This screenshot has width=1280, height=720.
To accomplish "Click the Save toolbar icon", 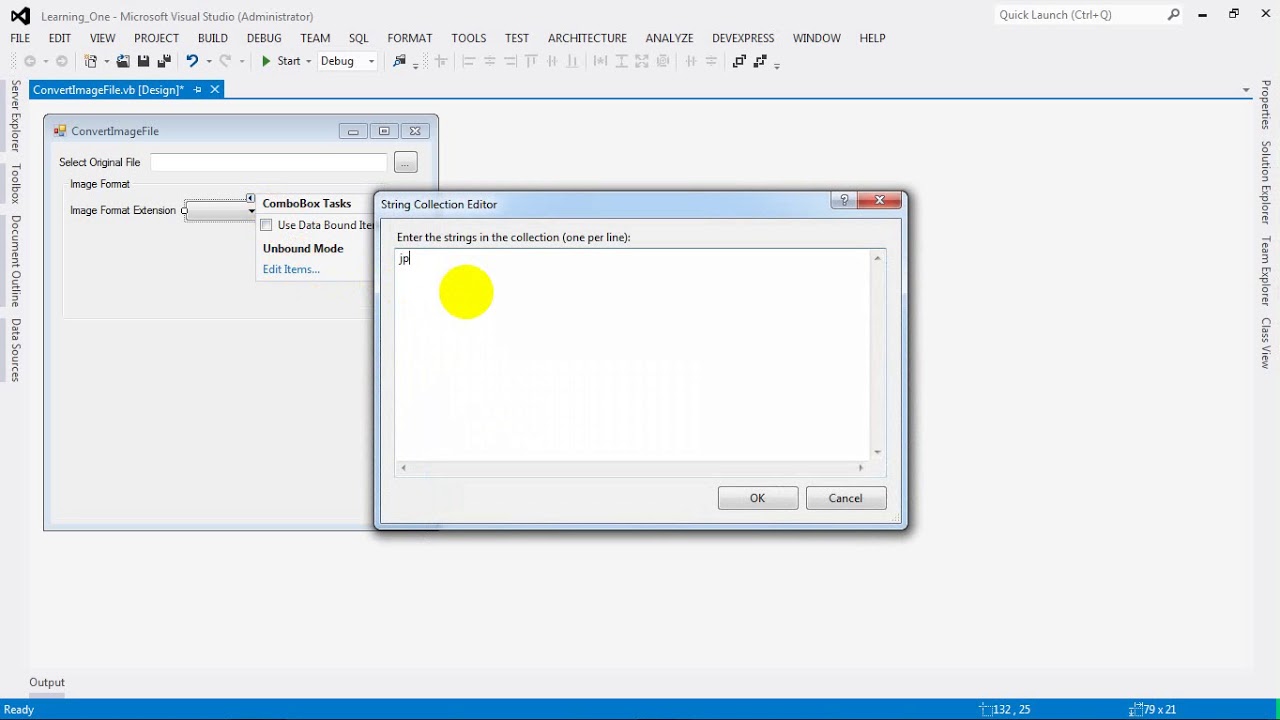I will pos(144,61).
